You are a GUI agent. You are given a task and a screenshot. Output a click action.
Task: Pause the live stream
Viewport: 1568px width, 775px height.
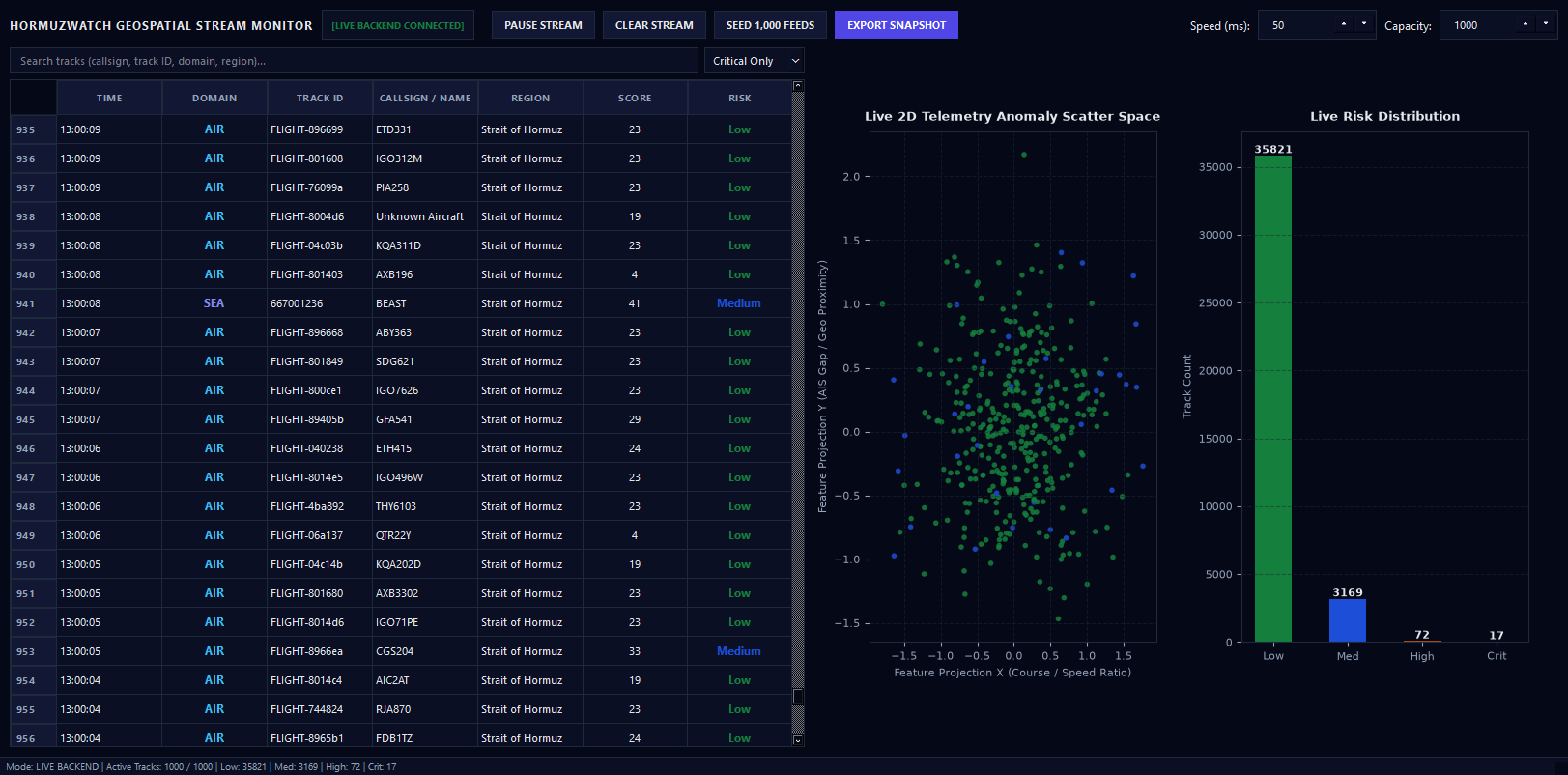pos(543,25)
